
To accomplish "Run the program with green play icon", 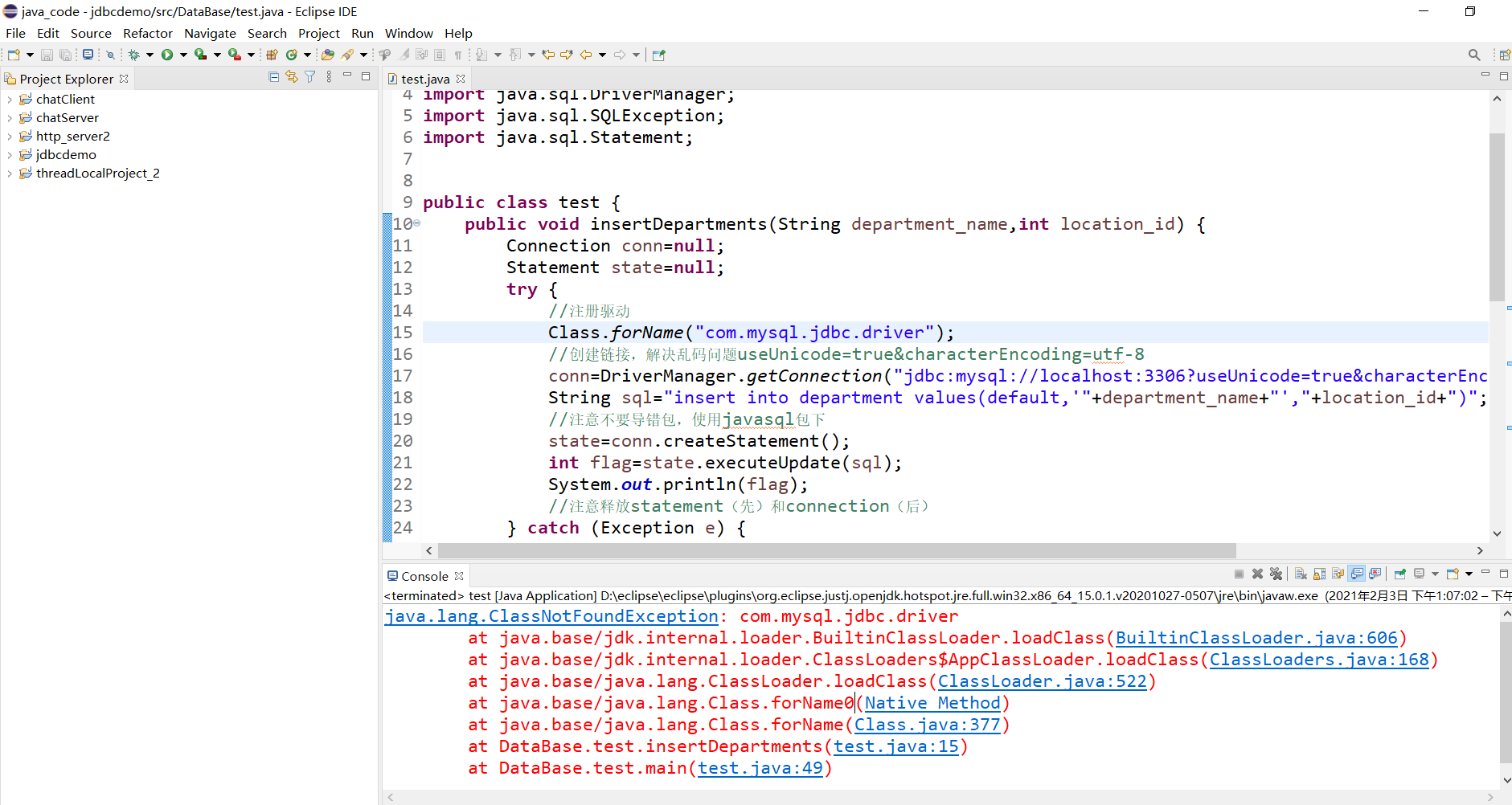I will [x=167, y=55].
